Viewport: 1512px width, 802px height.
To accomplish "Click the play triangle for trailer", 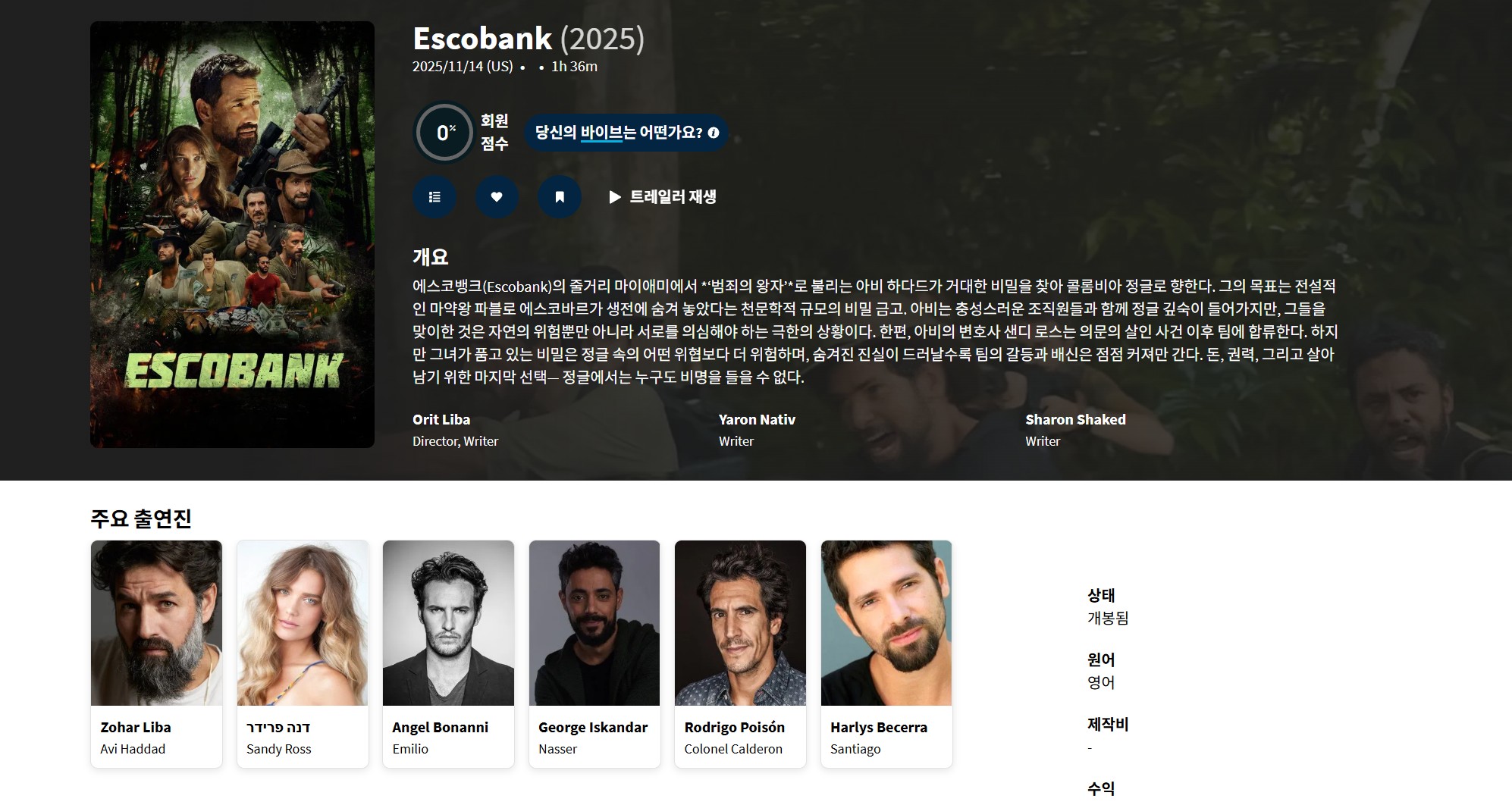I will (615, 197).
